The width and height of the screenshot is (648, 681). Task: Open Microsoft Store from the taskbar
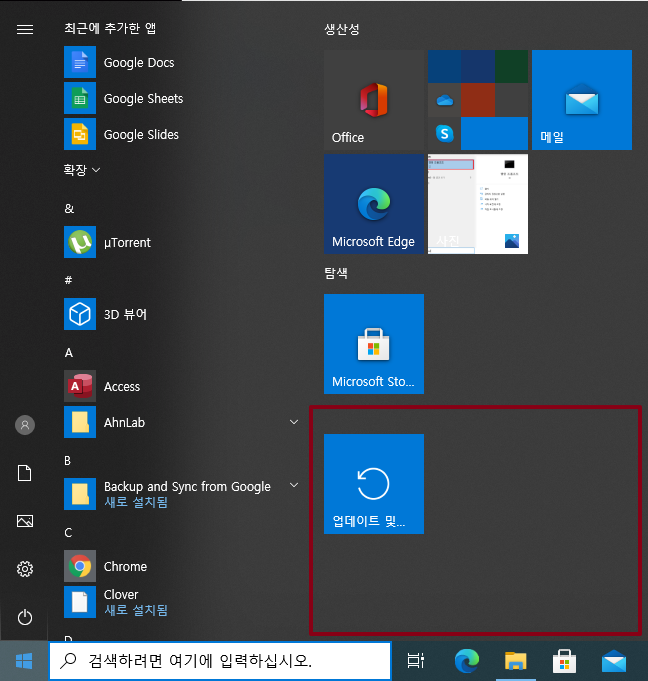coord(565,661)
